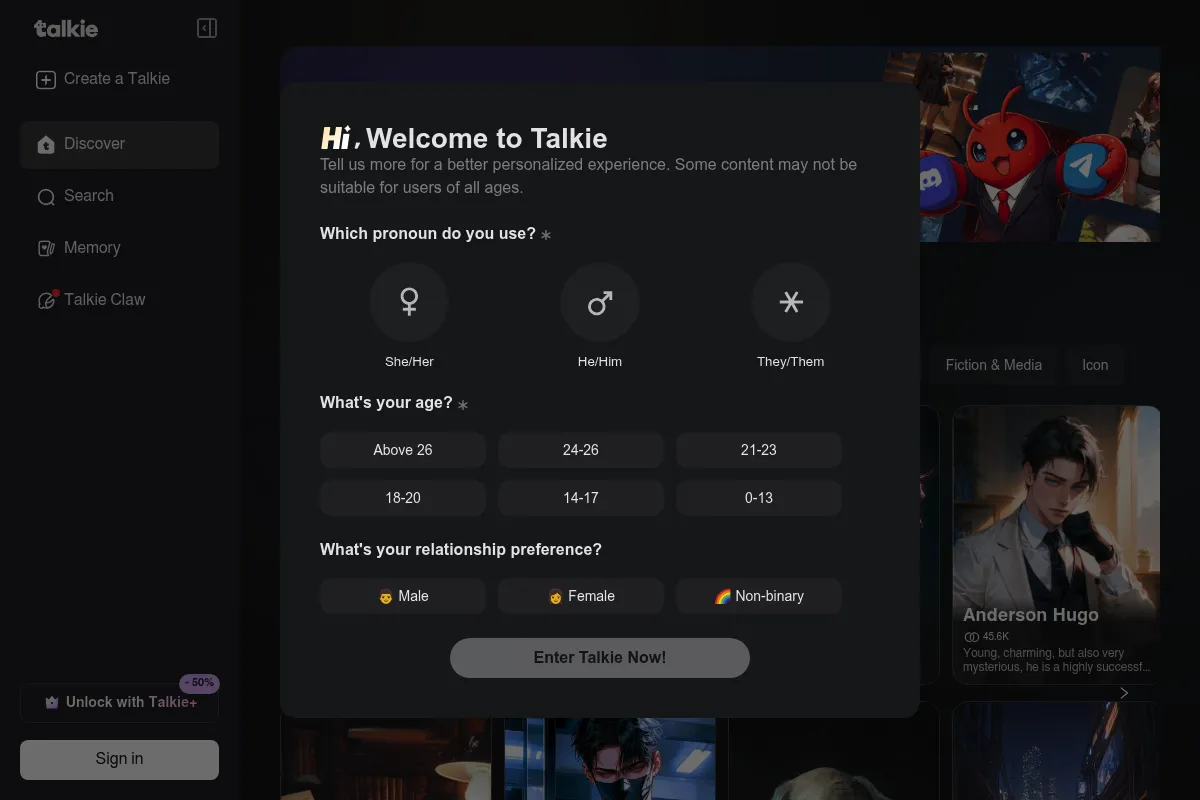Screen dimensions: 1200x800
Task: Click Enter Talkie Now! button
Action: (600, 658)
